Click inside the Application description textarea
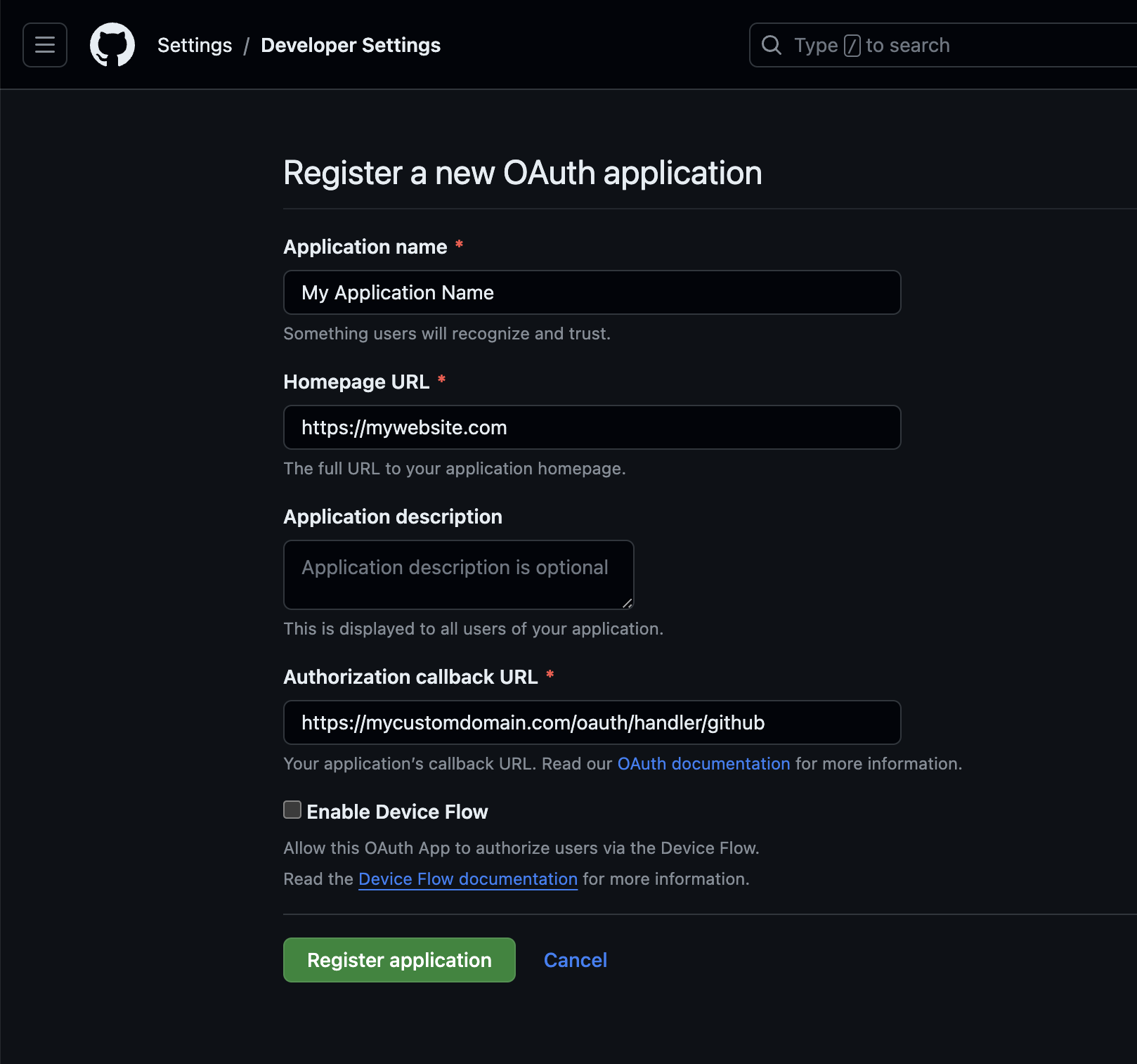The image size is (1137, 1064). tap(457, 574)
